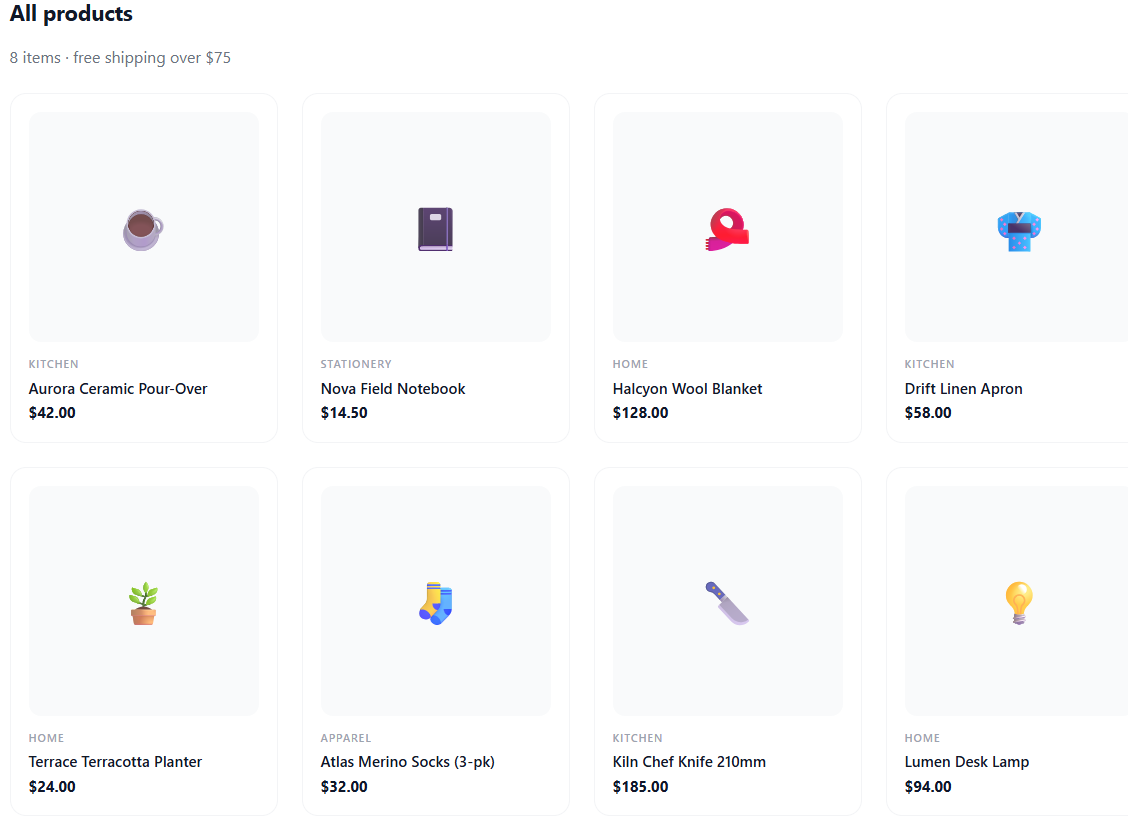Open the Atlas Merino Socks (3-pk) link
The height and width of the screenshot is (822, 1128).
[408, 762]
